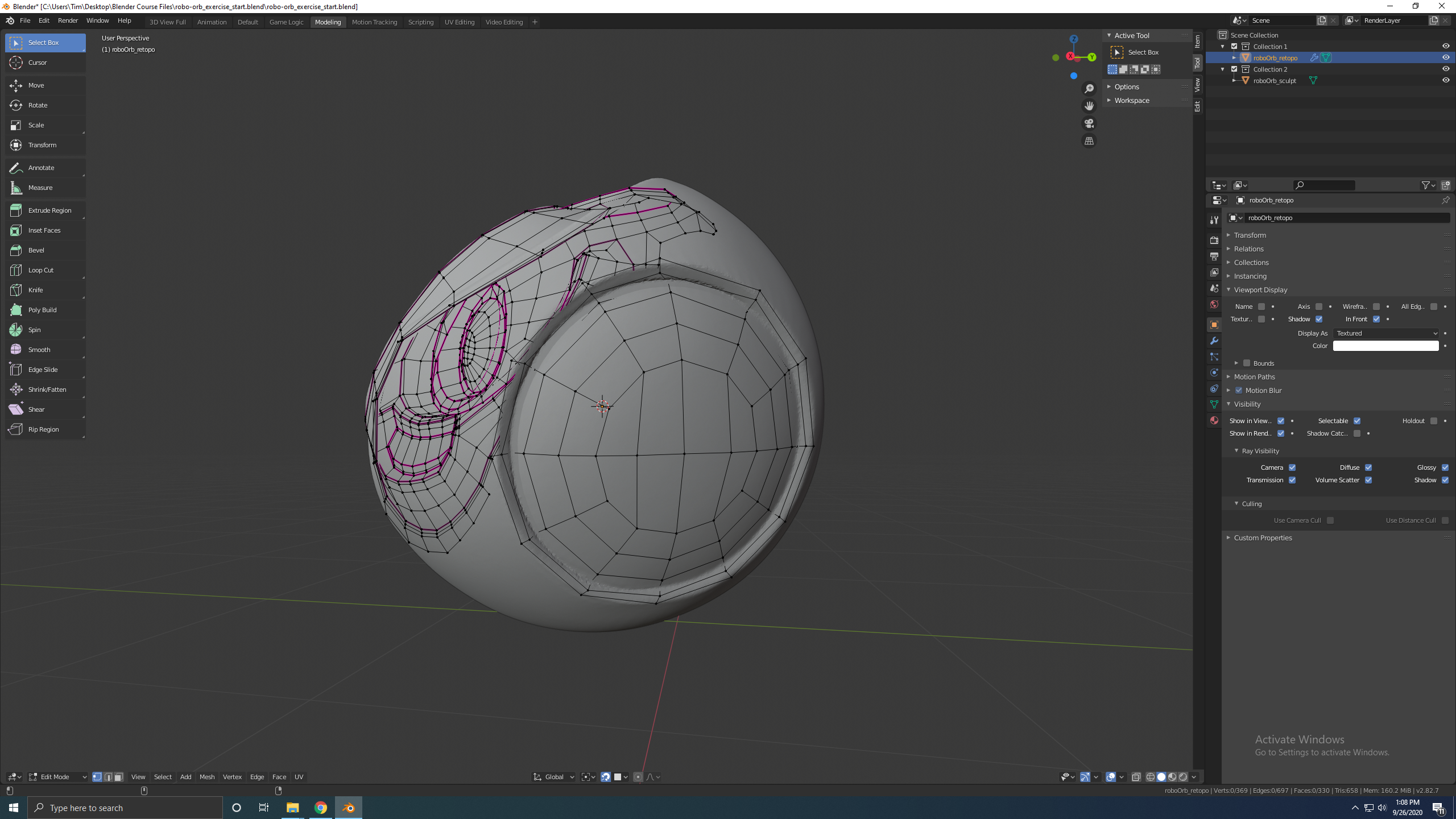Select the Knife tool
Screen dimensions: 1456x819
click(35, 290)
